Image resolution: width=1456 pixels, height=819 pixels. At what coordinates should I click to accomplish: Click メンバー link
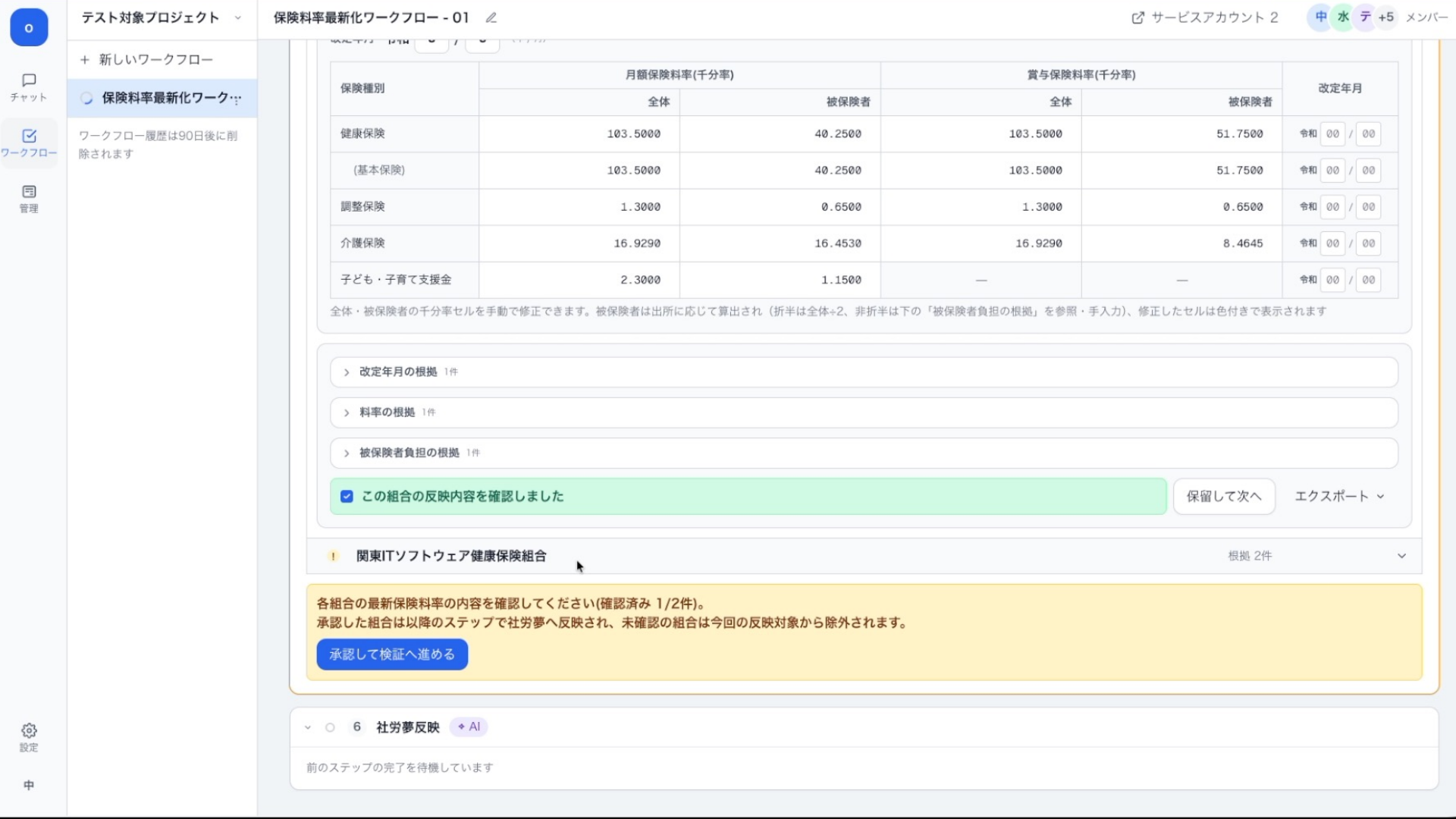1426,17
